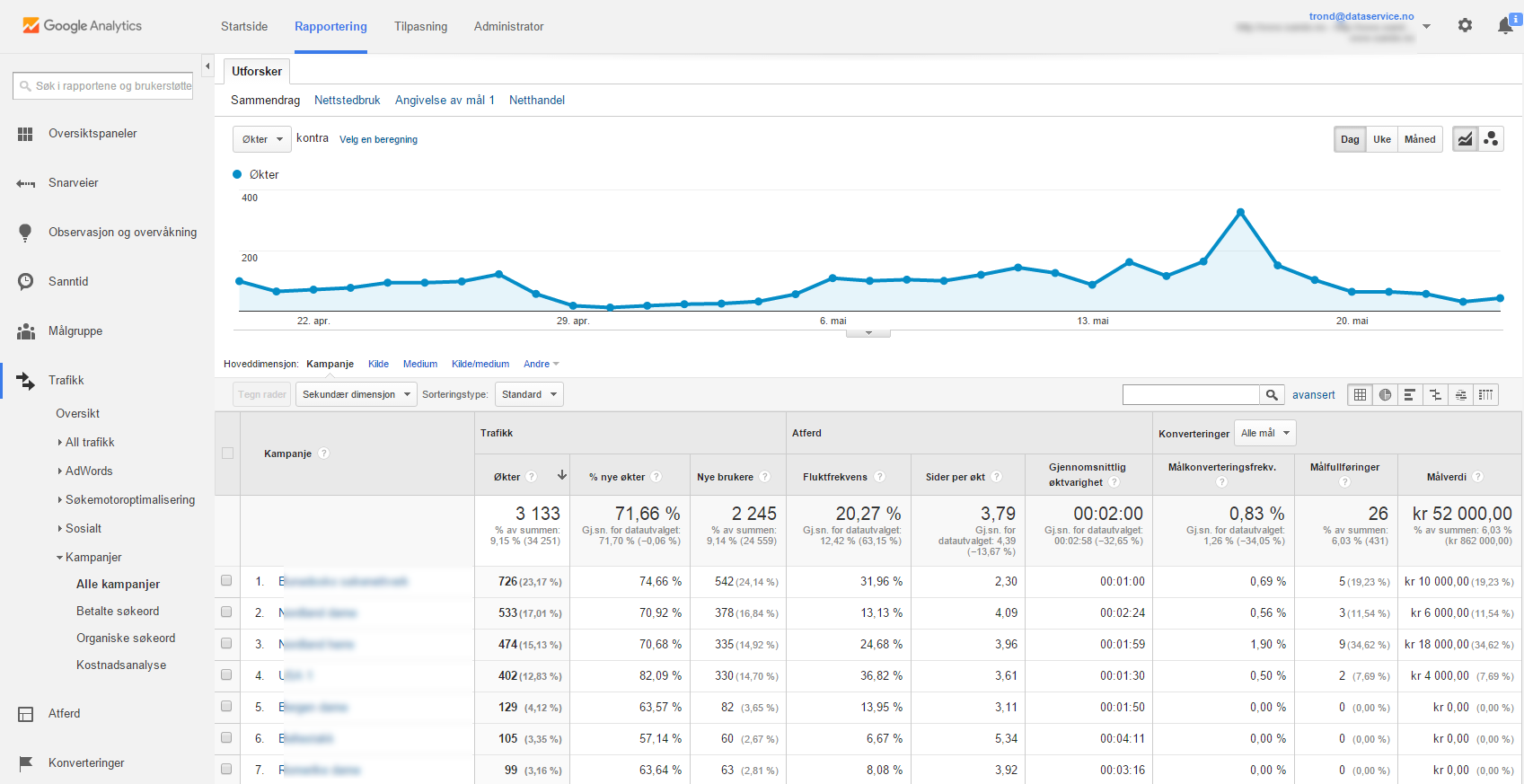The image size is (1524, 784).
Task: Tick the checkbox for row 5
Action: (x=226, y=706)
